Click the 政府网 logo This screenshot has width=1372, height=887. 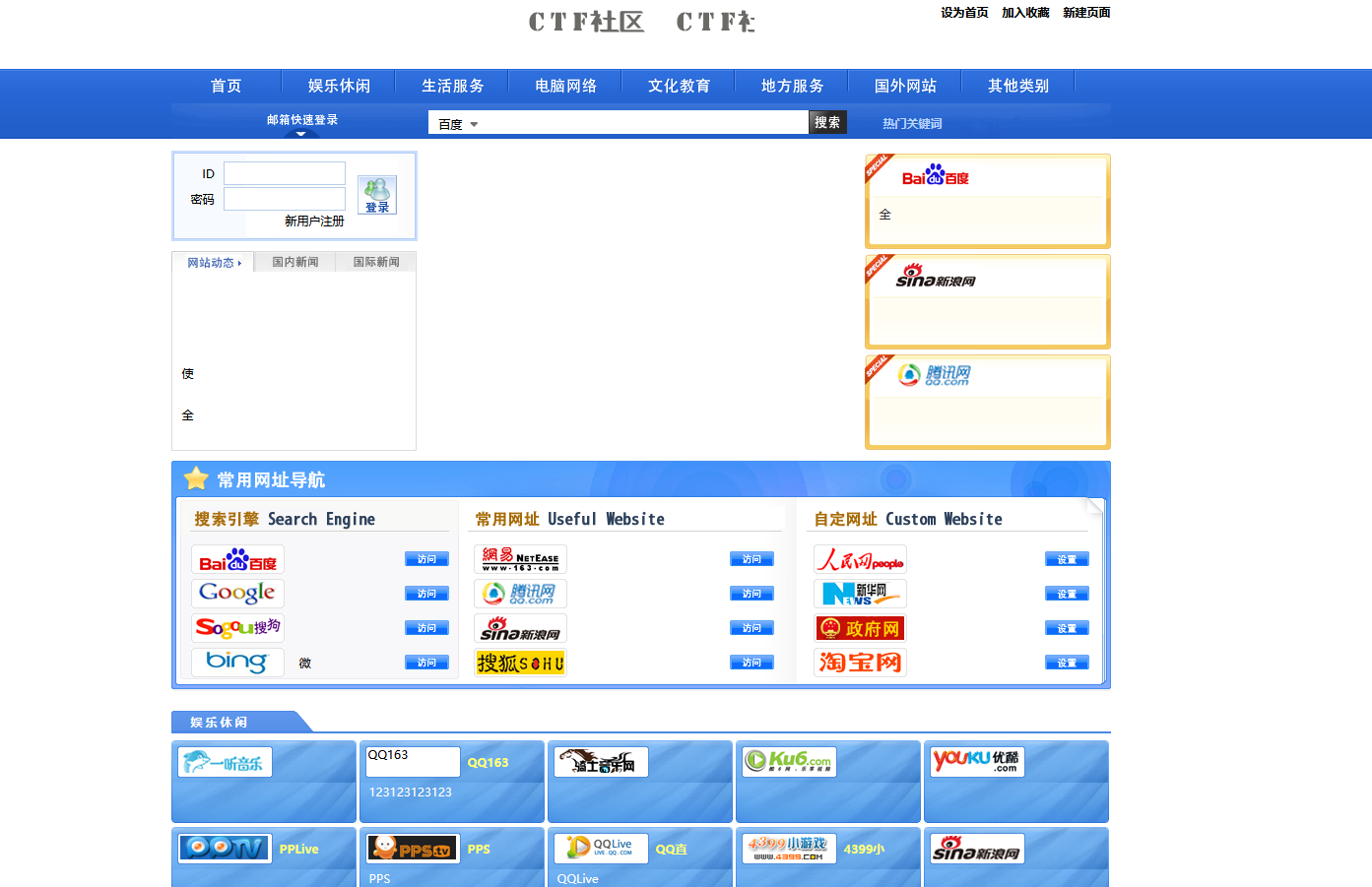coord(860,628)
